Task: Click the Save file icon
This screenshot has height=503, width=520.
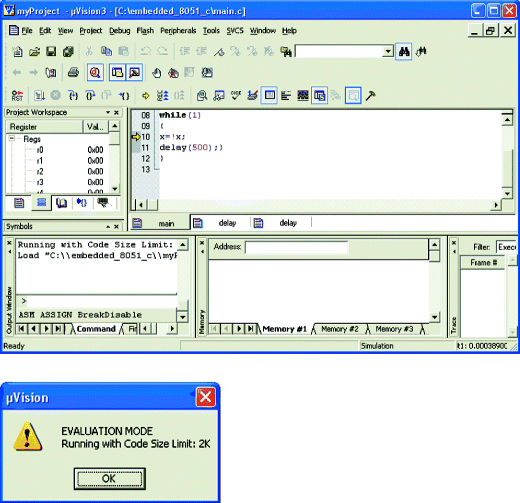Action: coord(51,51)
